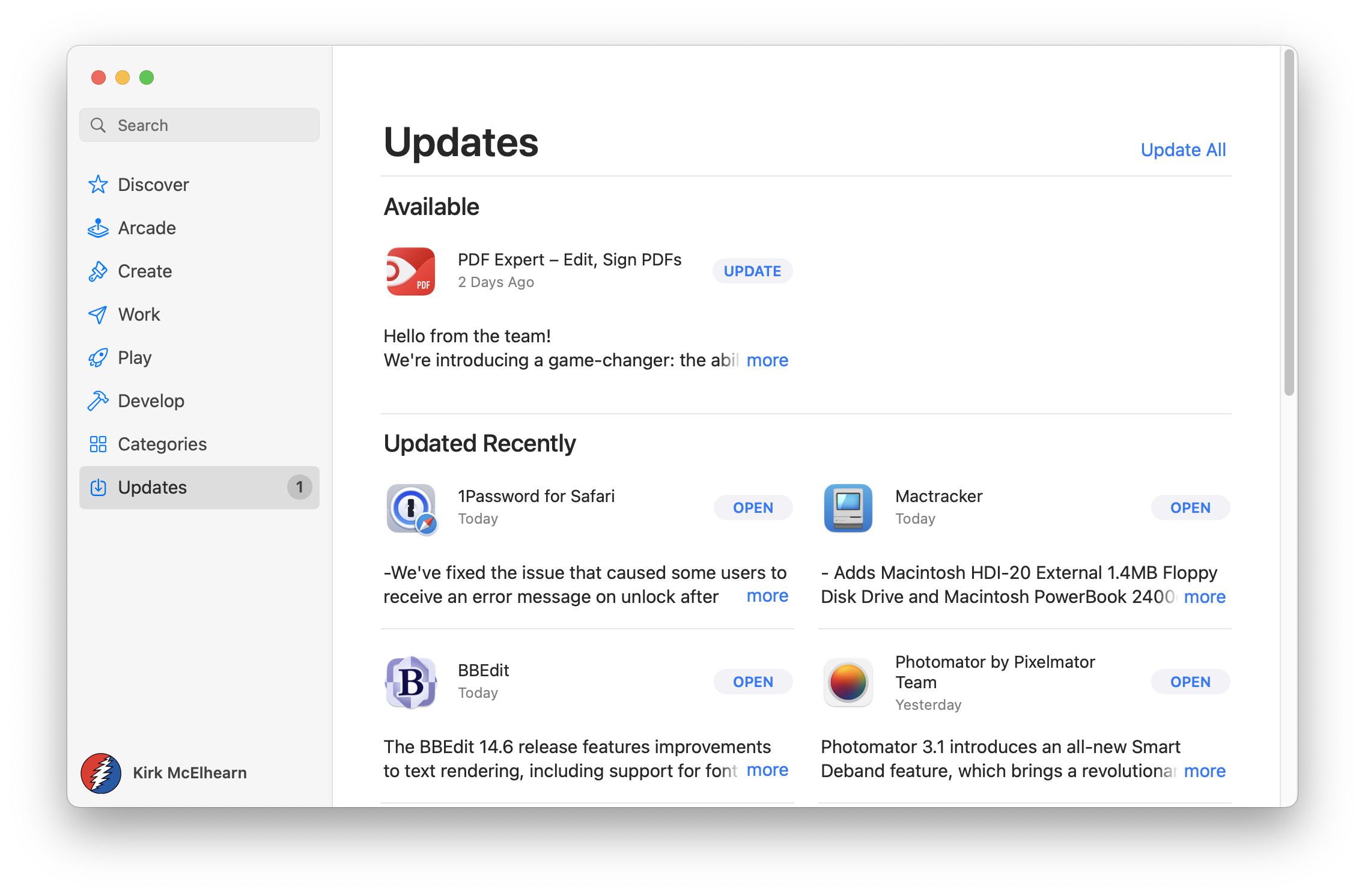Expand BBEdit release notes with more
The image size is (1365, 896).
(x=767, y=770)
